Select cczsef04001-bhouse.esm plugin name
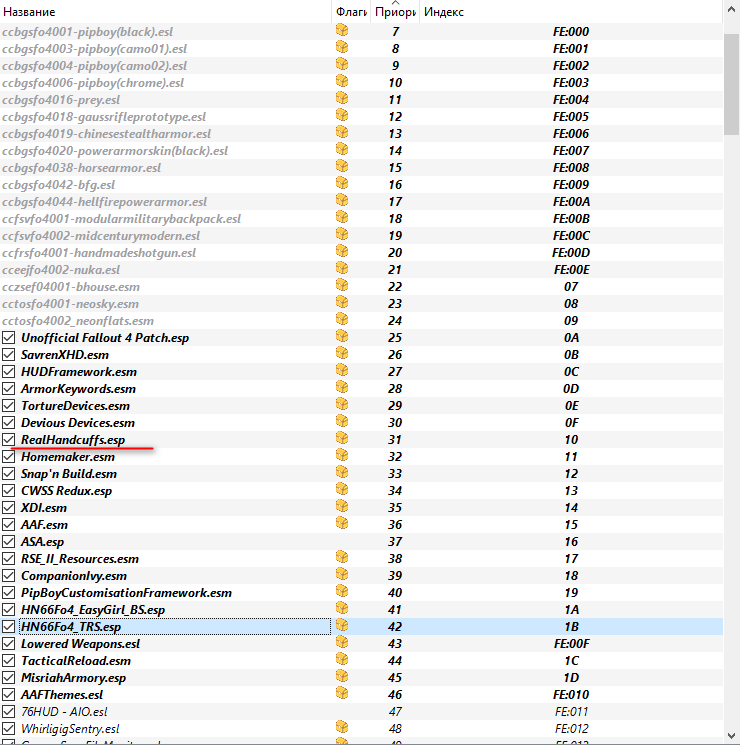The width and height of the screenshot is (740, 745). pos(71,287)
